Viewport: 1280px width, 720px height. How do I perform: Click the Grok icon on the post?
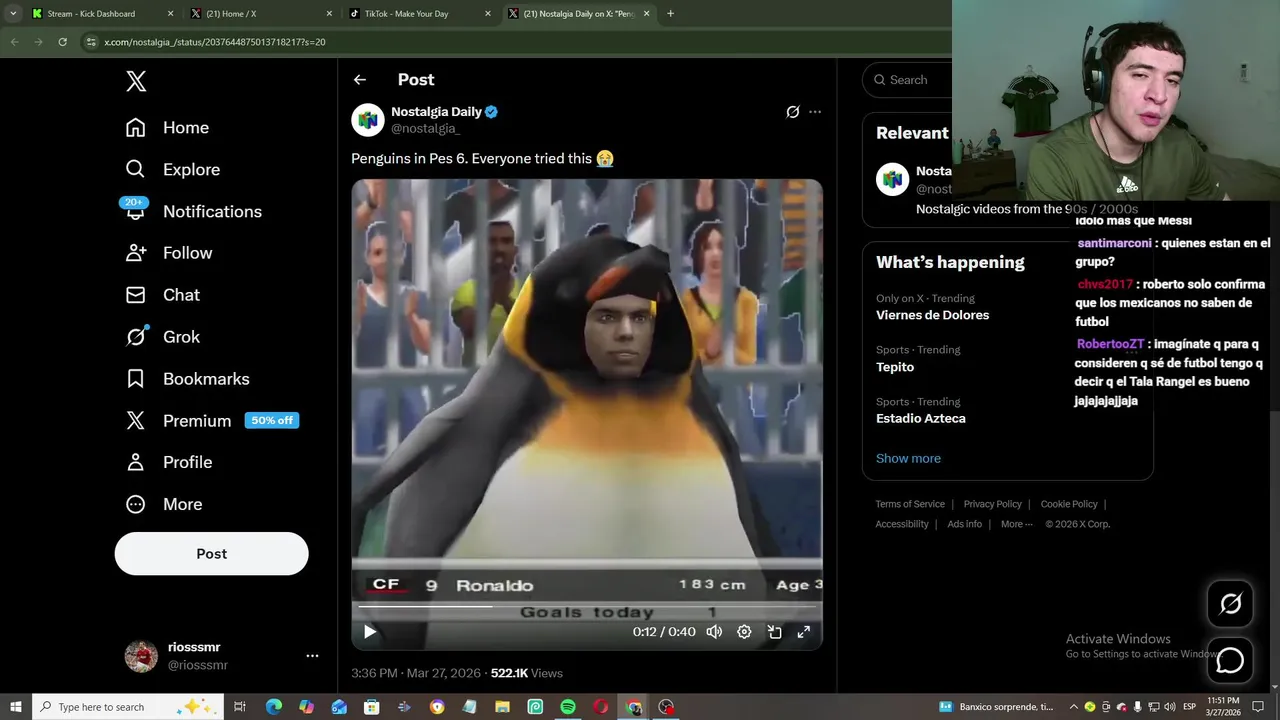click(x=792, y=112)
